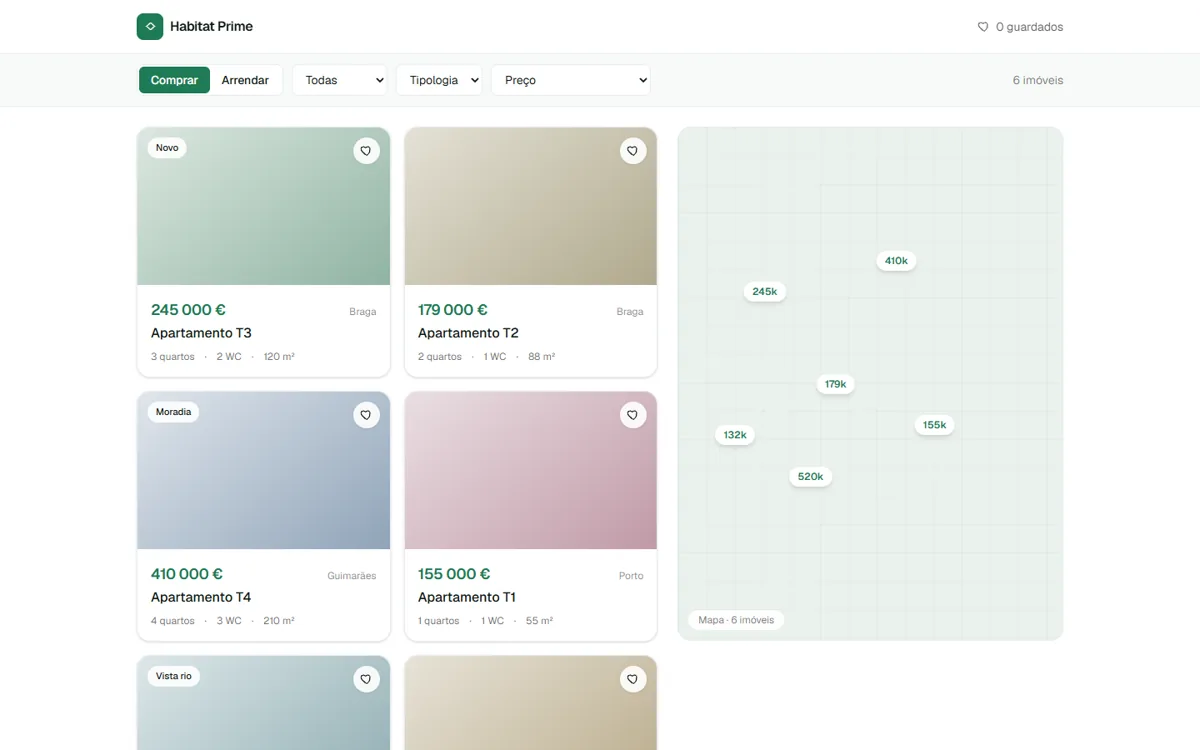This screenshot has height=750, width=1200.
Task: Click the Apartamento T2 title
Action: click(x=468, y=333)
